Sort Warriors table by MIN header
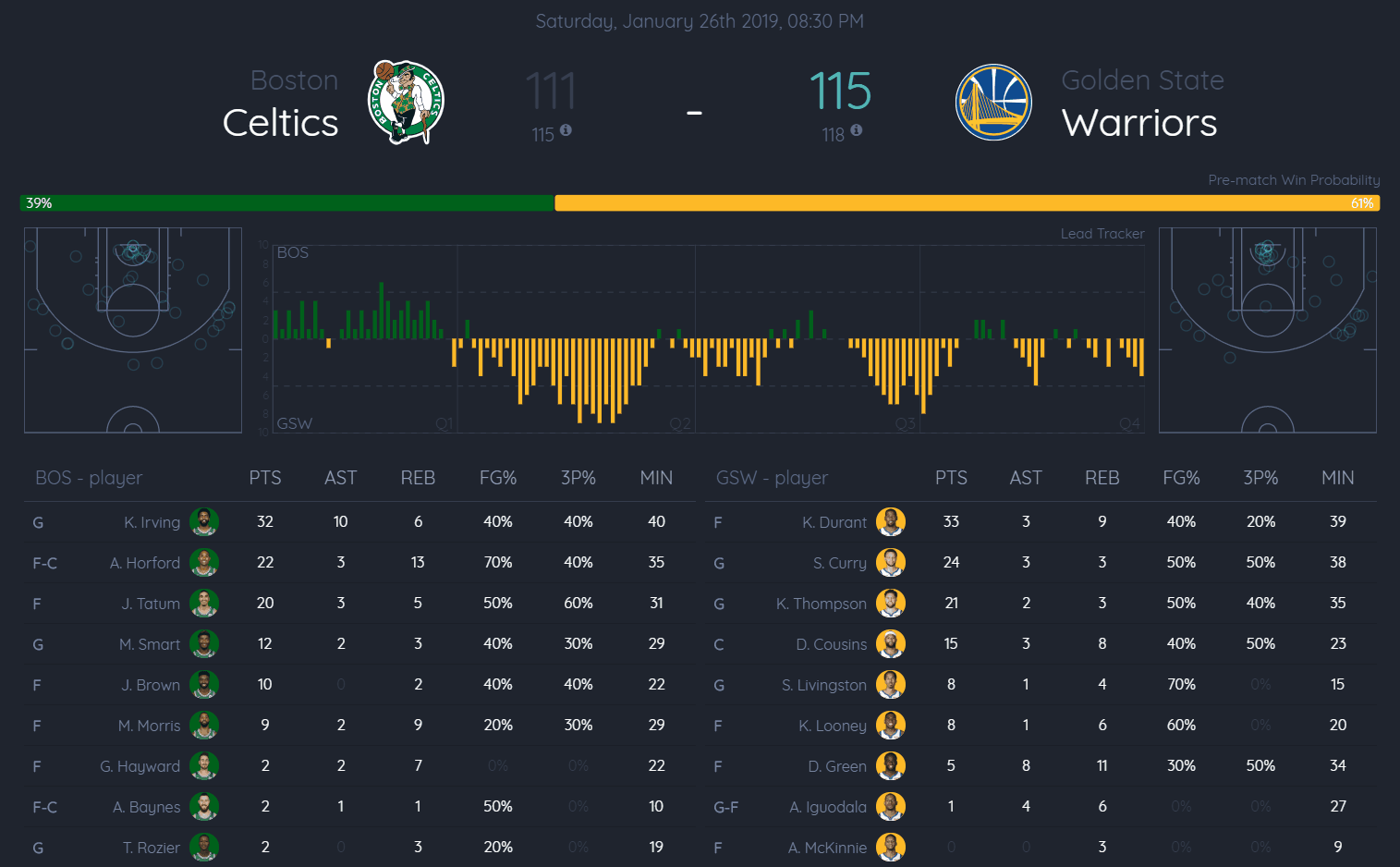The width and height of the screenshot is (1400, 867). click(x=1337, y=478)
